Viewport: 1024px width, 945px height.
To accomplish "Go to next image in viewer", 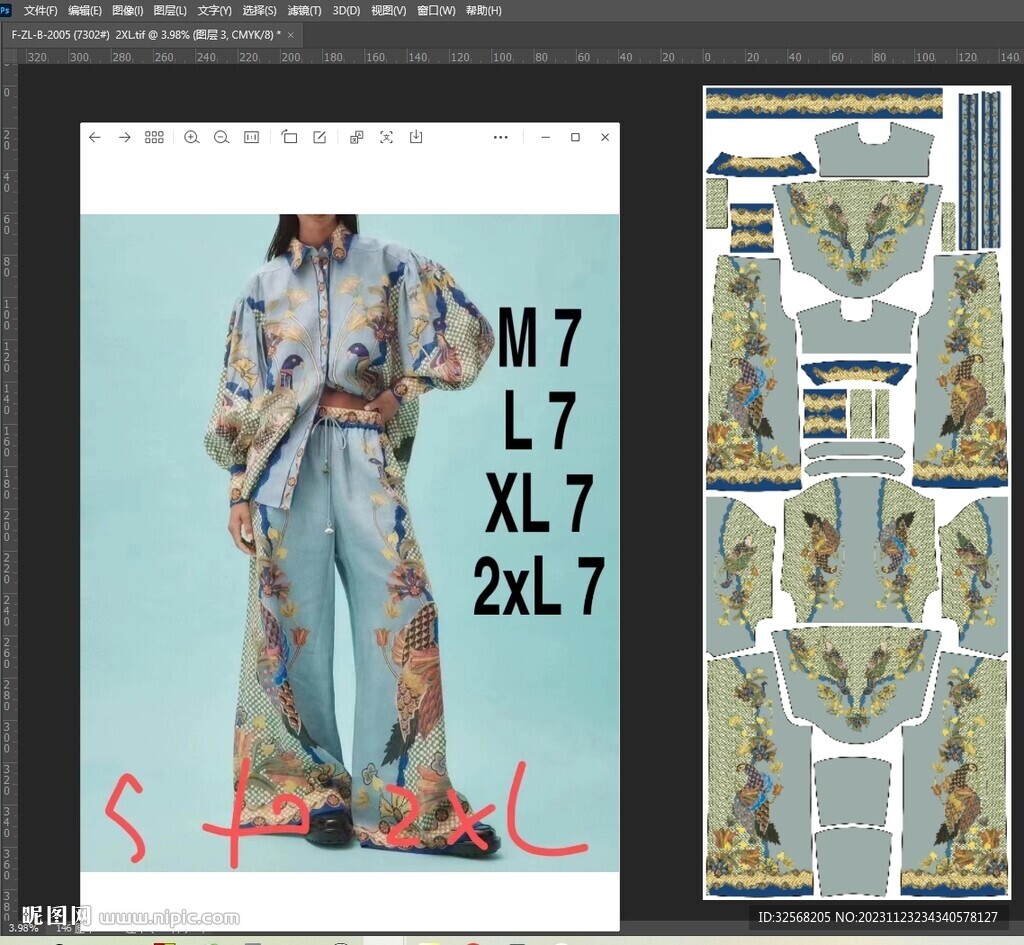I will point(125,137).
